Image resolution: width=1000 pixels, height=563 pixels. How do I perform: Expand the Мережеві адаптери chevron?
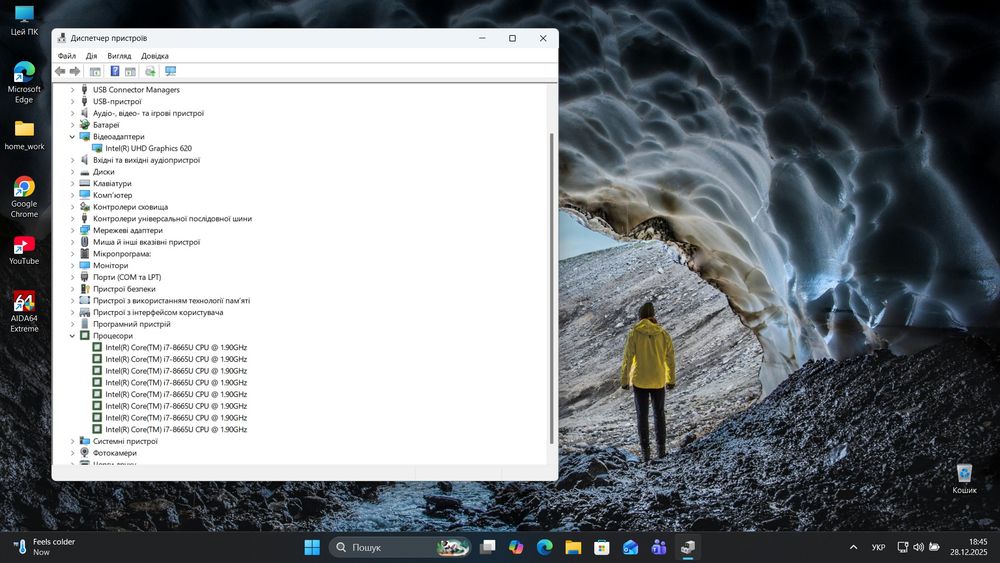click(x=72, y=230)
